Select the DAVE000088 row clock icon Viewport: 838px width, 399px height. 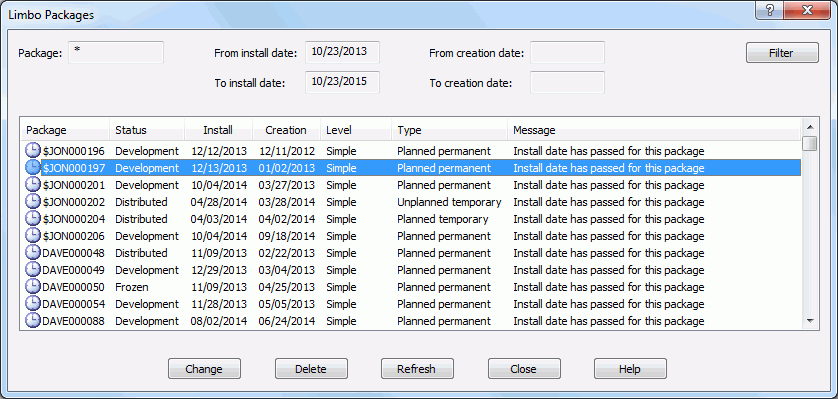pyautogui.click(x=33, y=321)
